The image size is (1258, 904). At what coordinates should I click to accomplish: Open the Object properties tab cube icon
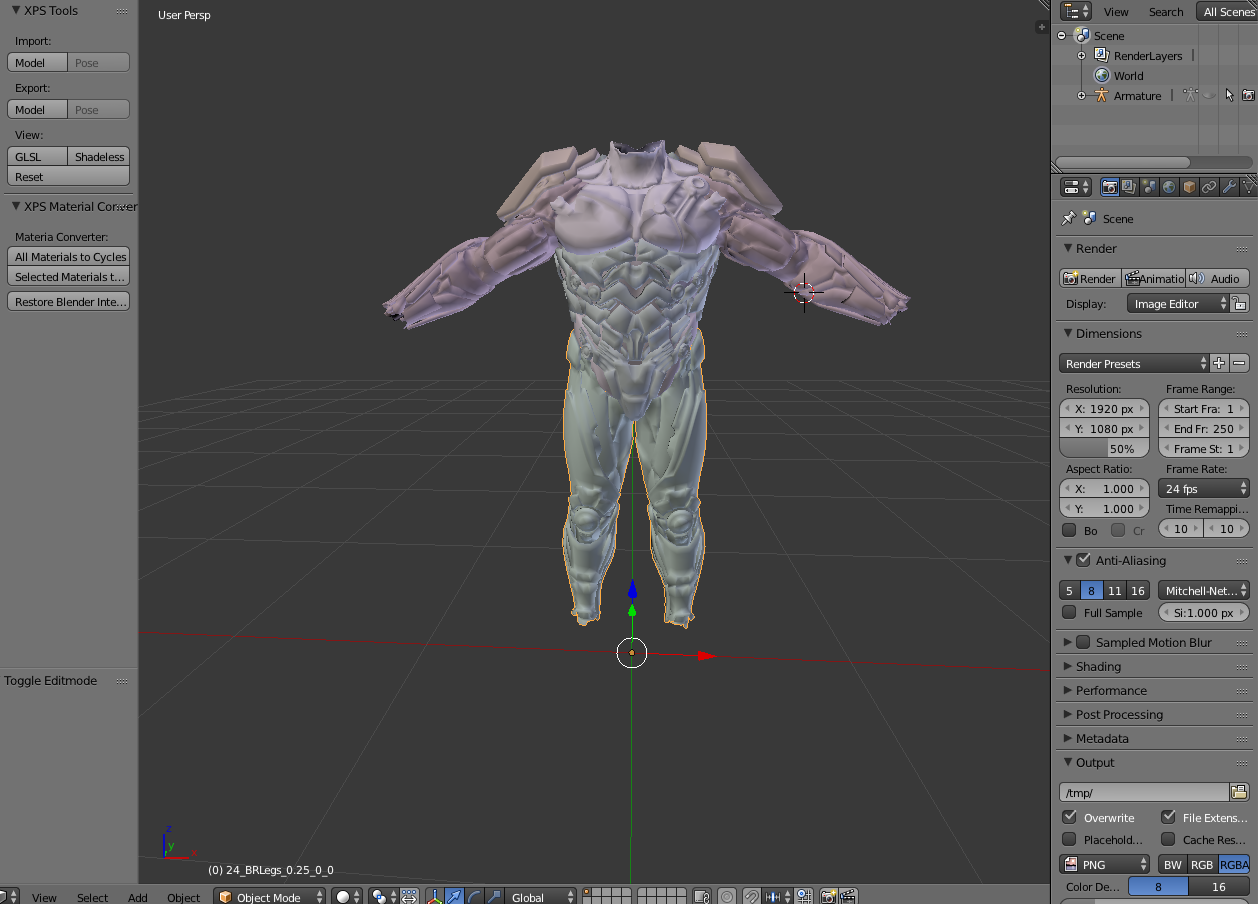tap(1189, 187)
